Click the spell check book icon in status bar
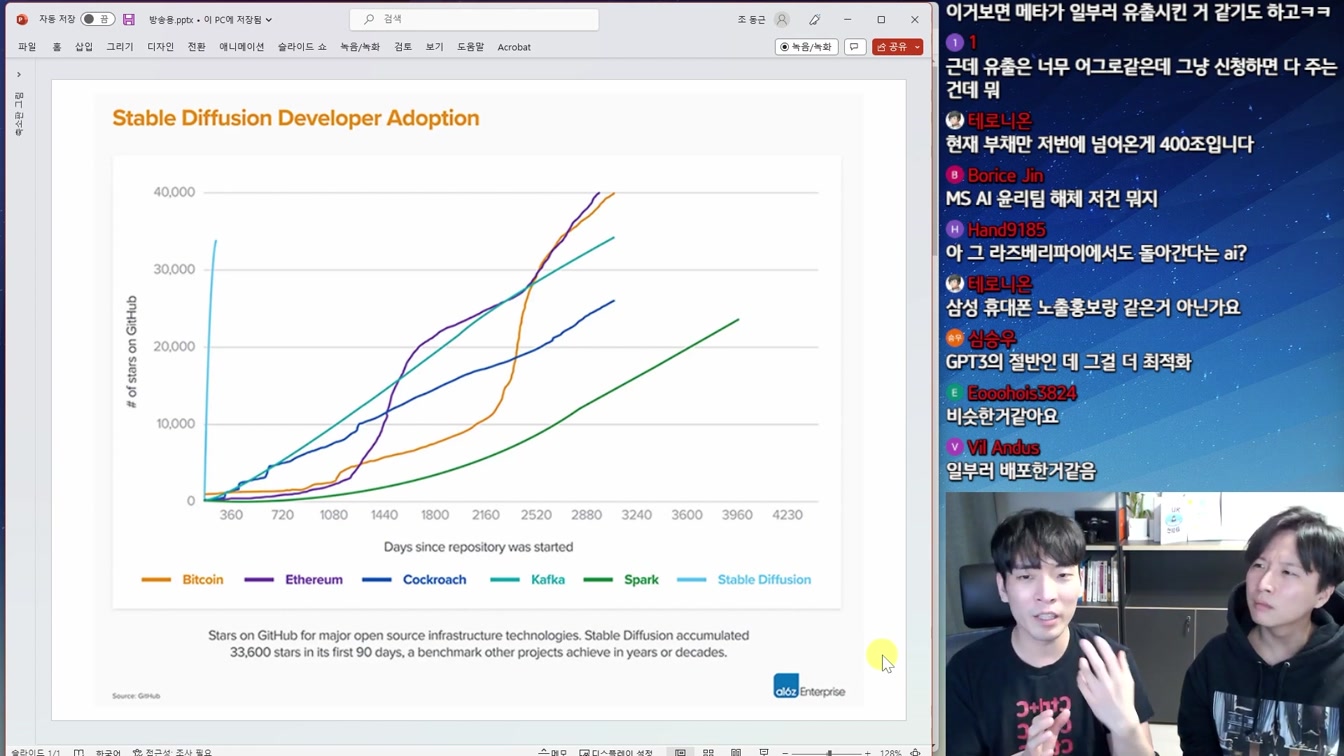 pos(79,752)
